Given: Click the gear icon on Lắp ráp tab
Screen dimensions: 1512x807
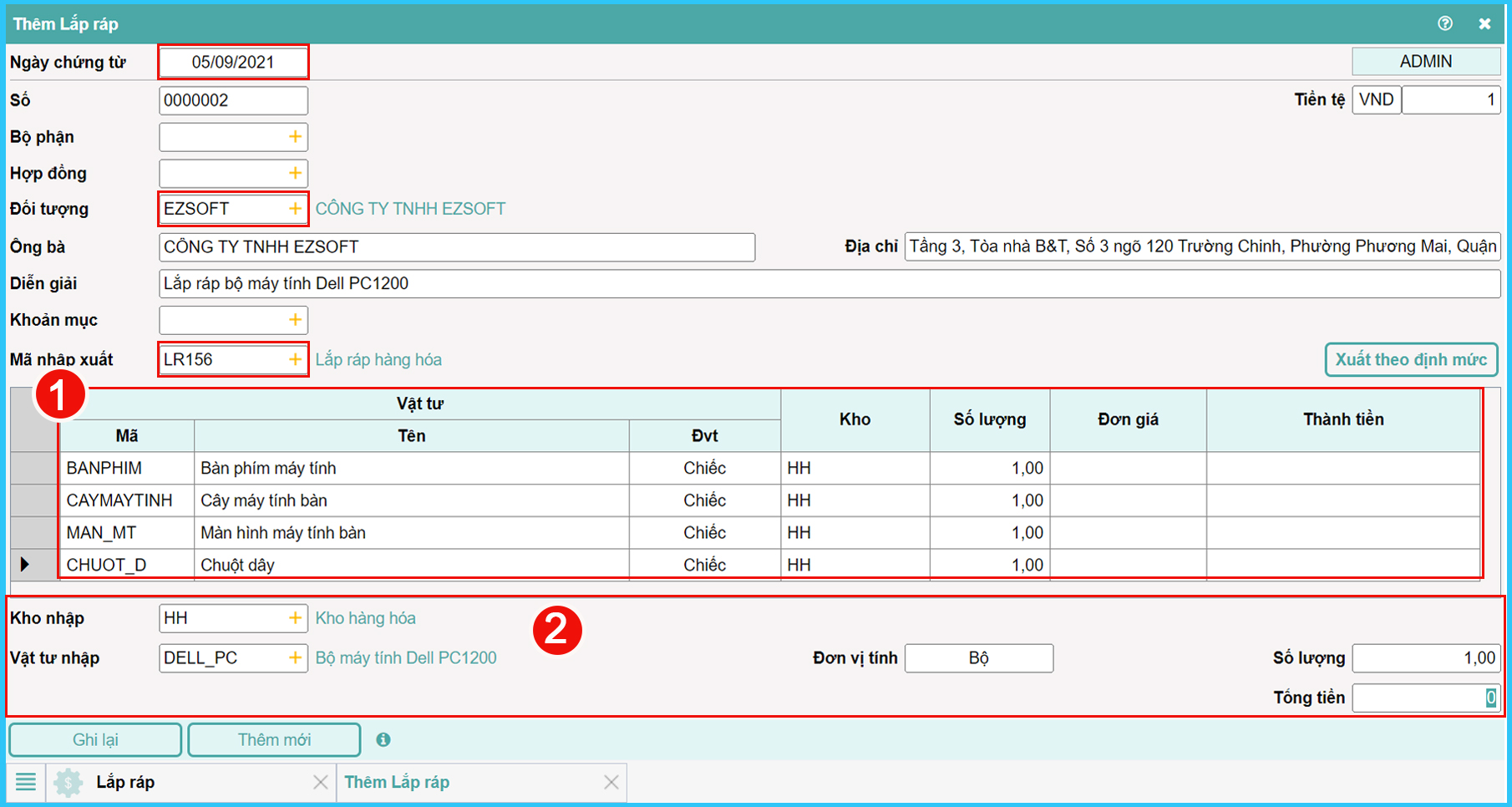Looking at the screenshot, I should (68, 783).
